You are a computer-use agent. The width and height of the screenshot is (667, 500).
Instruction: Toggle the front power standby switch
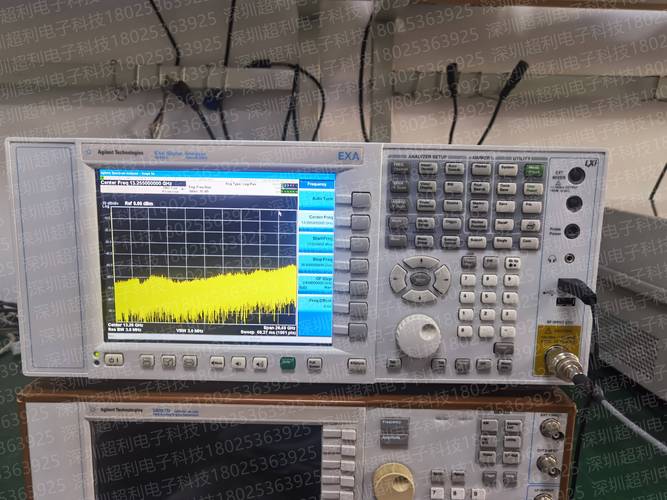coord(114,360)
